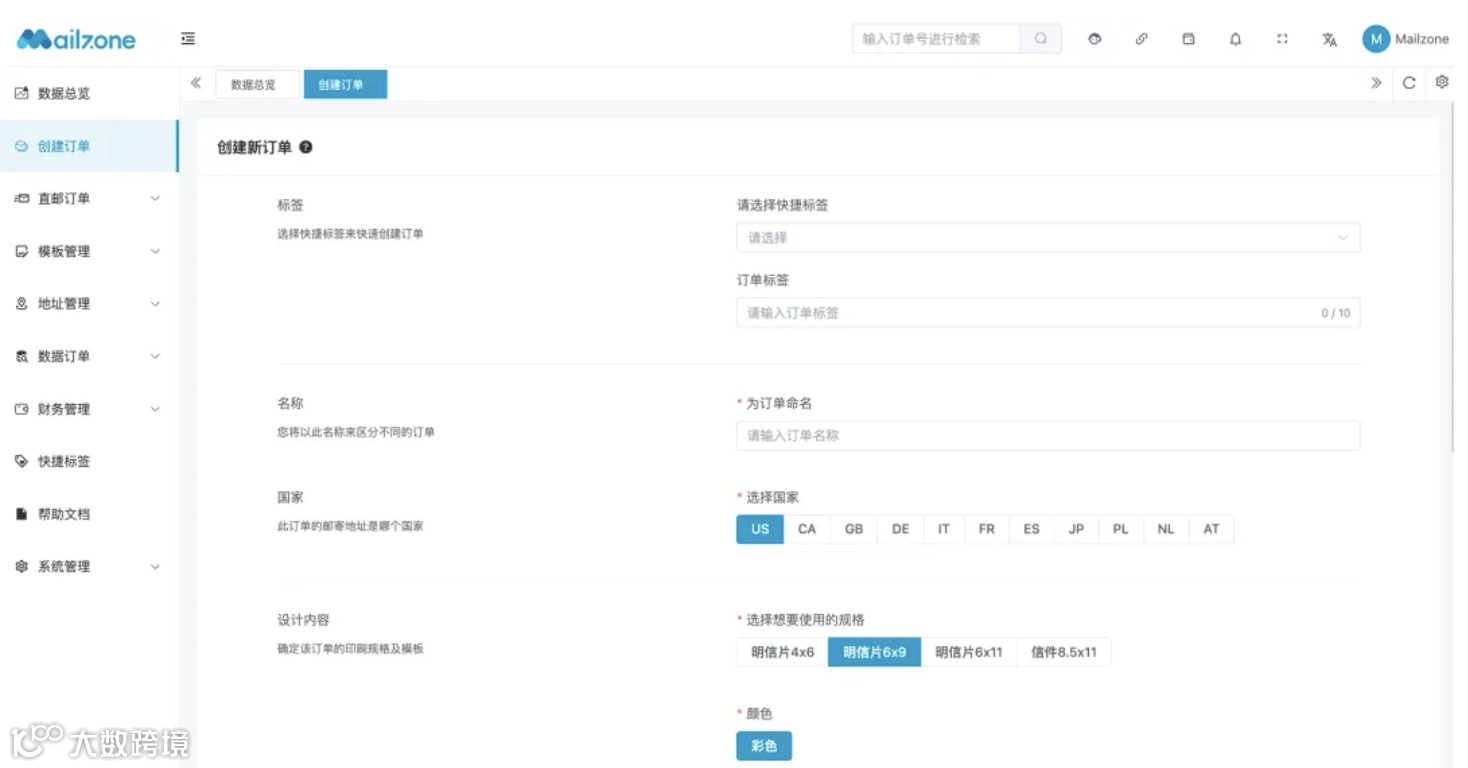
Task: Click the link icon in the header
Action: (1141, 38)
